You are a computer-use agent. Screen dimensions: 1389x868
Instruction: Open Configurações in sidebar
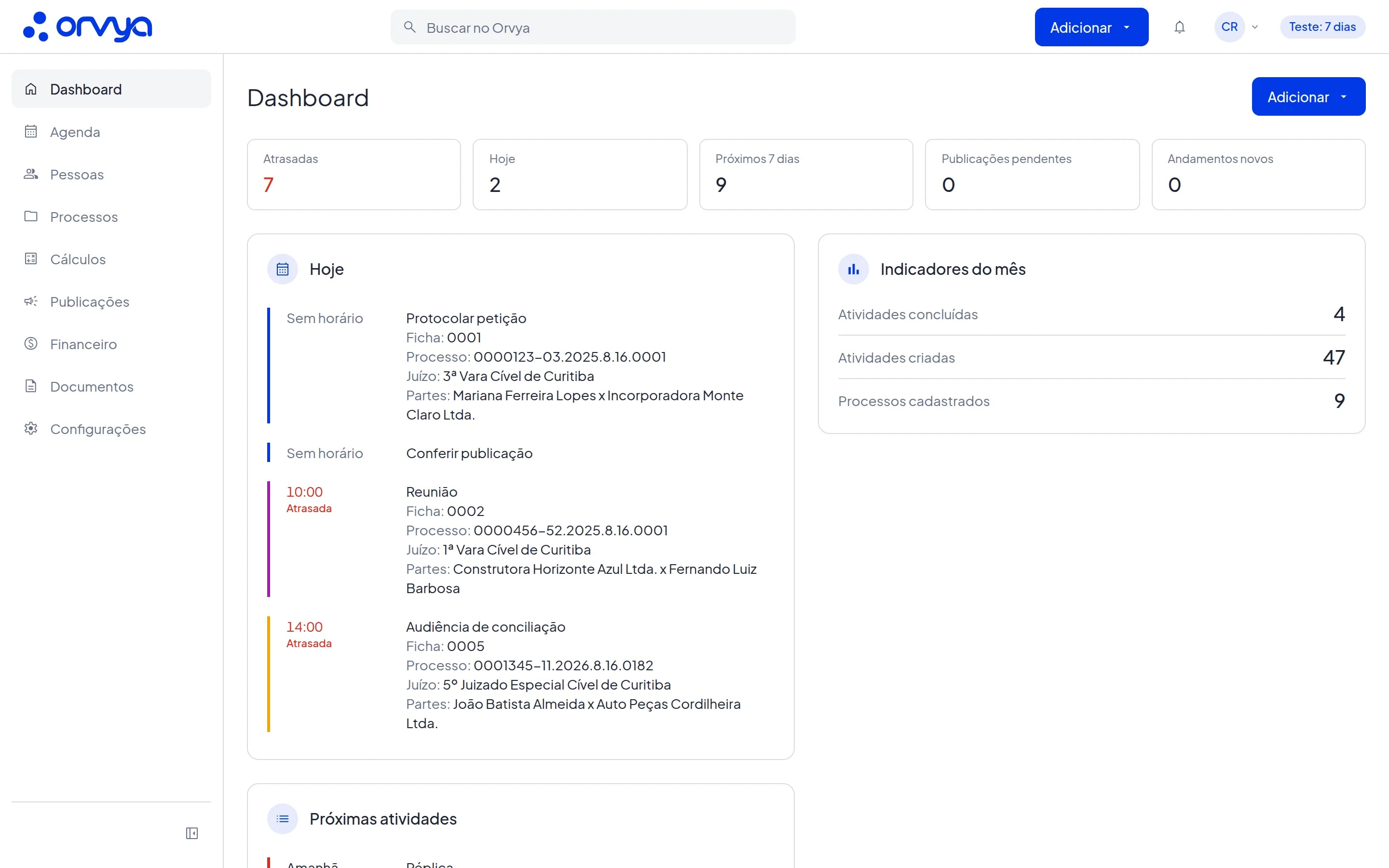point(111,429)
